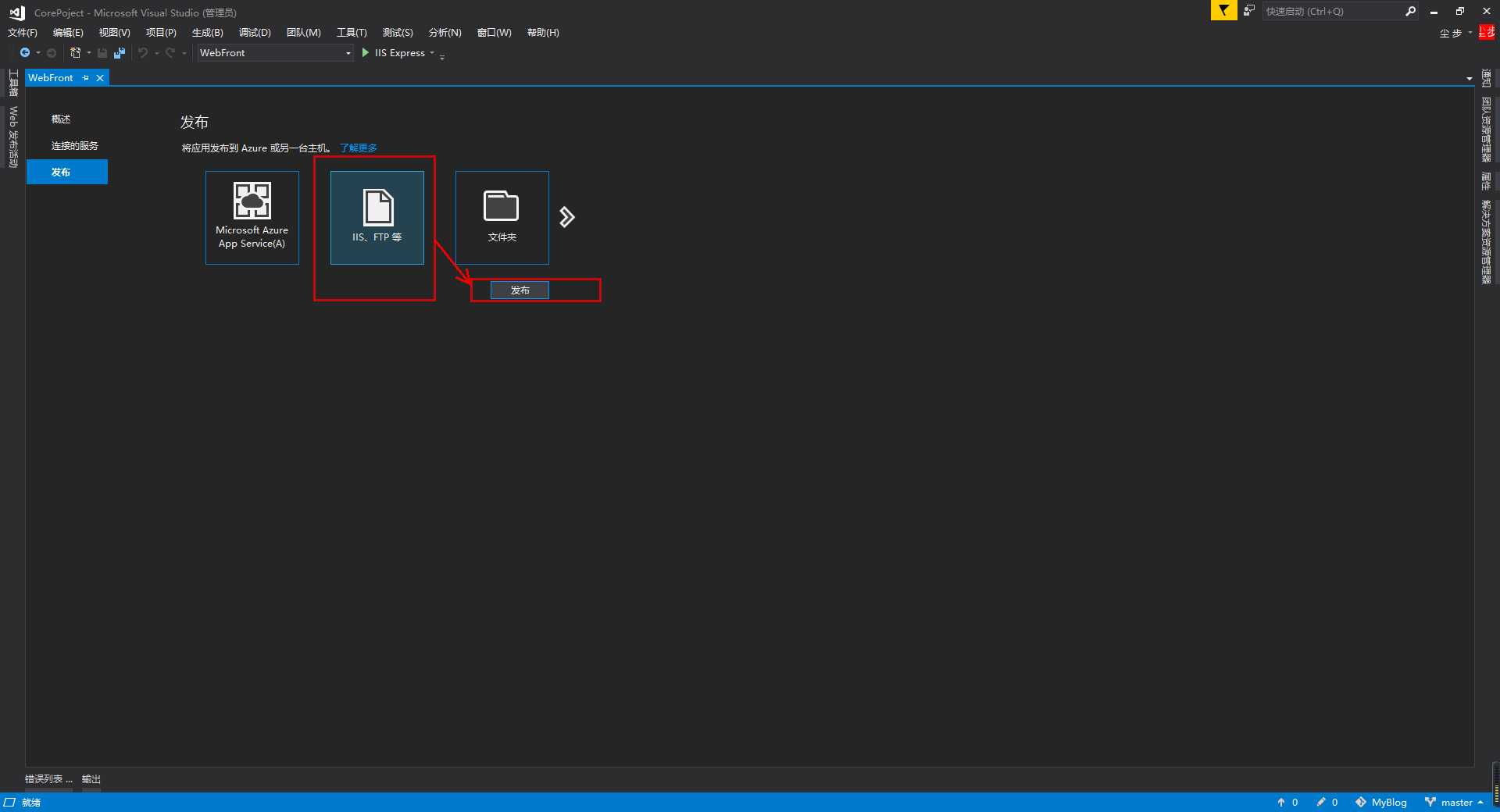Open the 工具(T) menu
Image resolution: width=1500 pixels, height=812 pixels.
pyautogui.click(x=352, y=33)
